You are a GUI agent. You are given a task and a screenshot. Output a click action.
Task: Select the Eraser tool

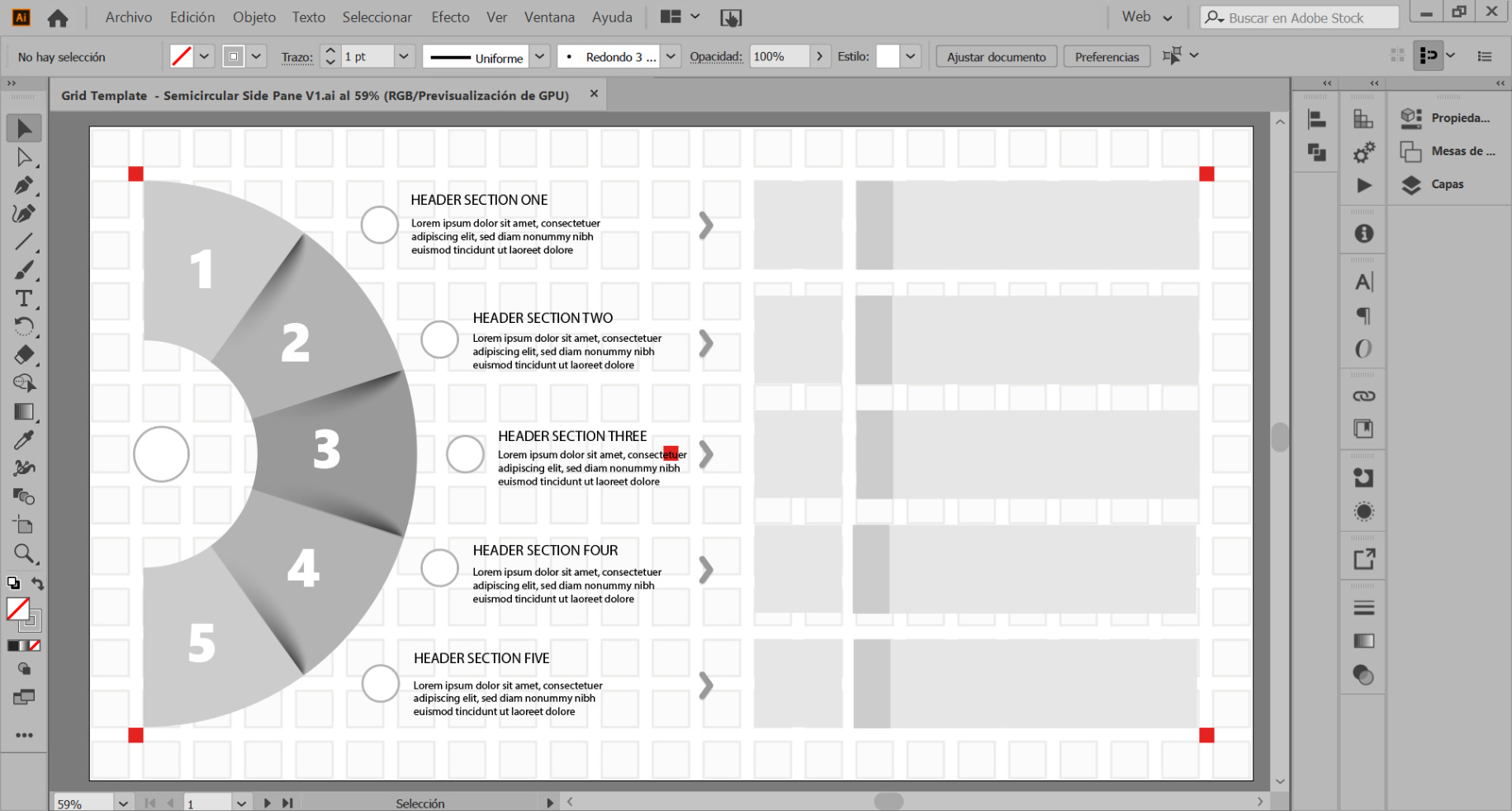[x=24, y=355]
